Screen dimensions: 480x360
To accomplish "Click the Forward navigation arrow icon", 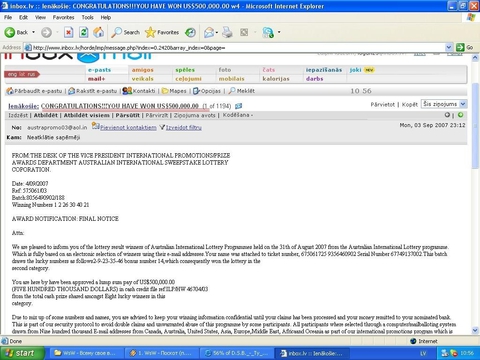I will (x=46, y=32).
